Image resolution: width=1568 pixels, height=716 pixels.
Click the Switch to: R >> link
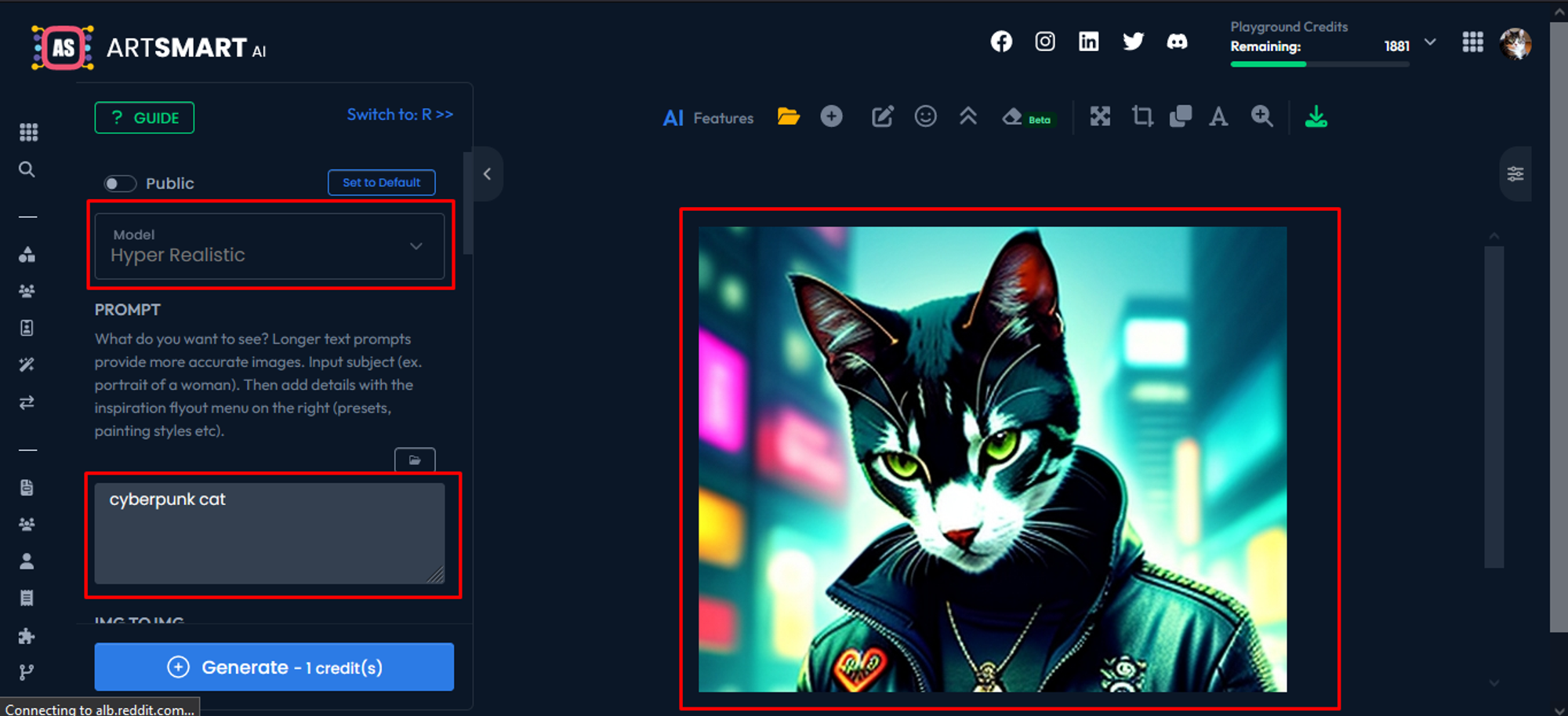click(x=400, y=114)
